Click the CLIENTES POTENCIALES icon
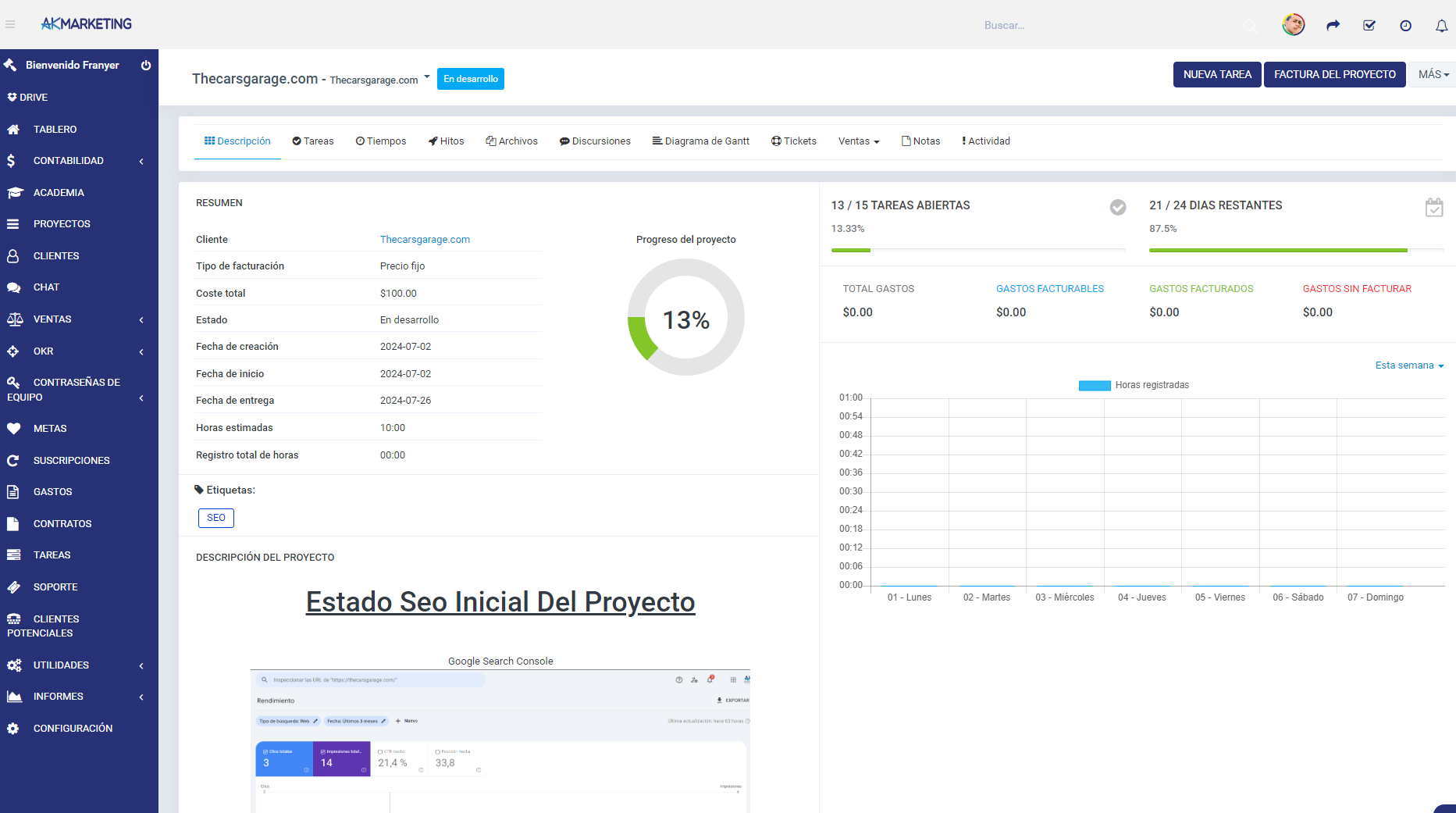The width and height of the screenshot is (1456, 813). (14, 619)
